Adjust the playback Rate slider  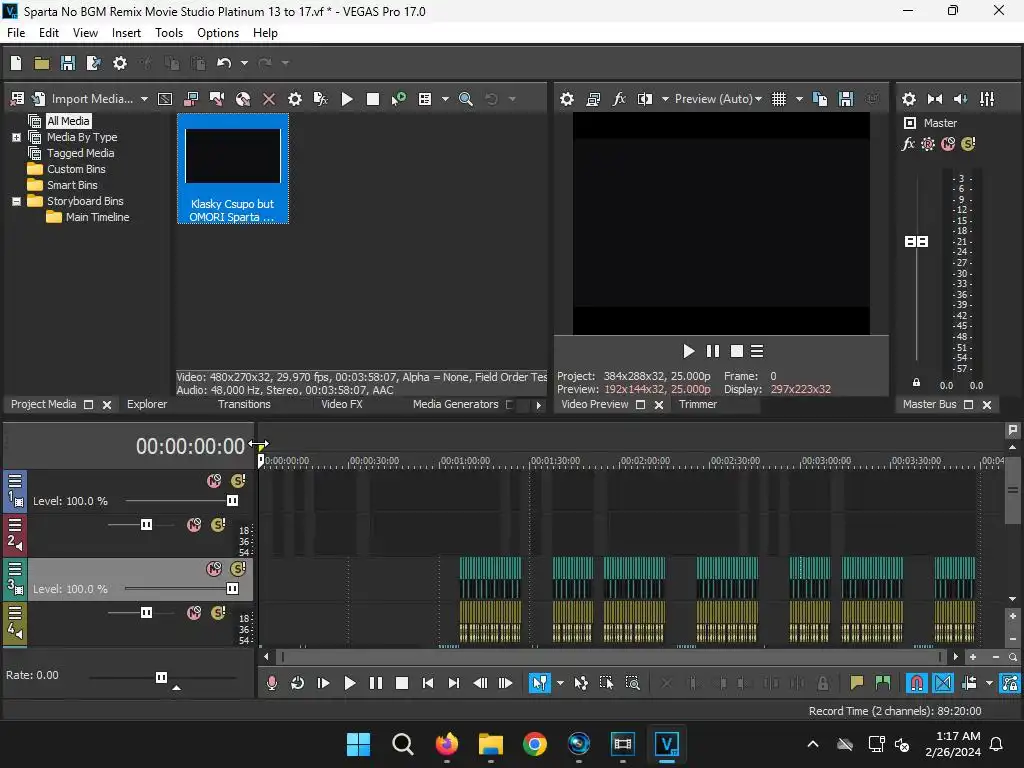click(161, 677)
